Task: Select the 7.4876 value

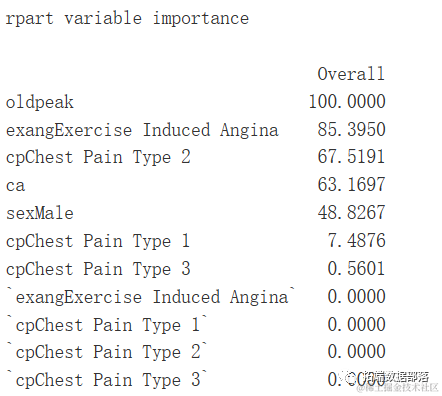Action: (x=356, y=240)
